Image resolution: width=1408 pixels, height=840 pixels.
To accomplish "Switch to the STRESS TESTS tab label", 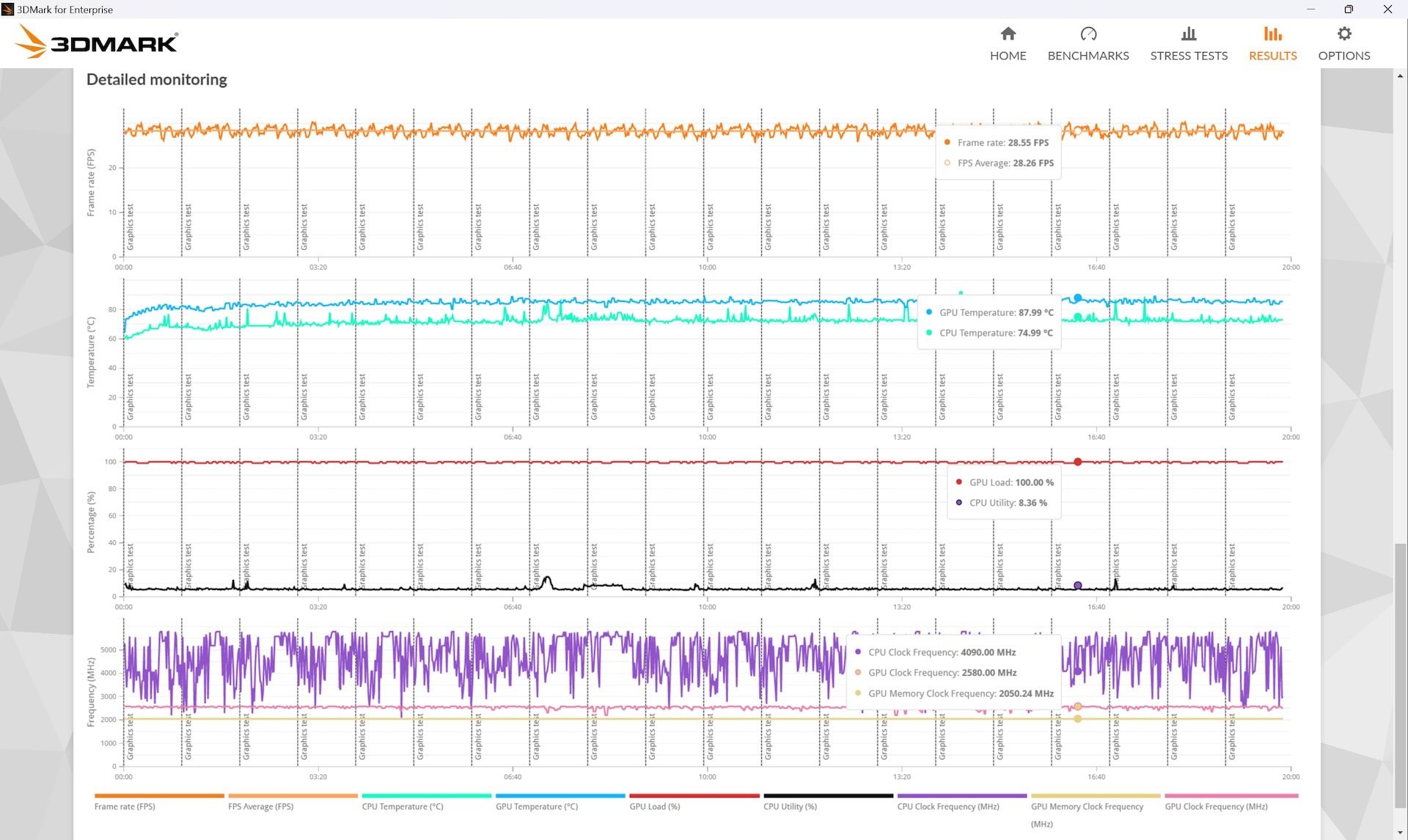I will [1188, 56].
